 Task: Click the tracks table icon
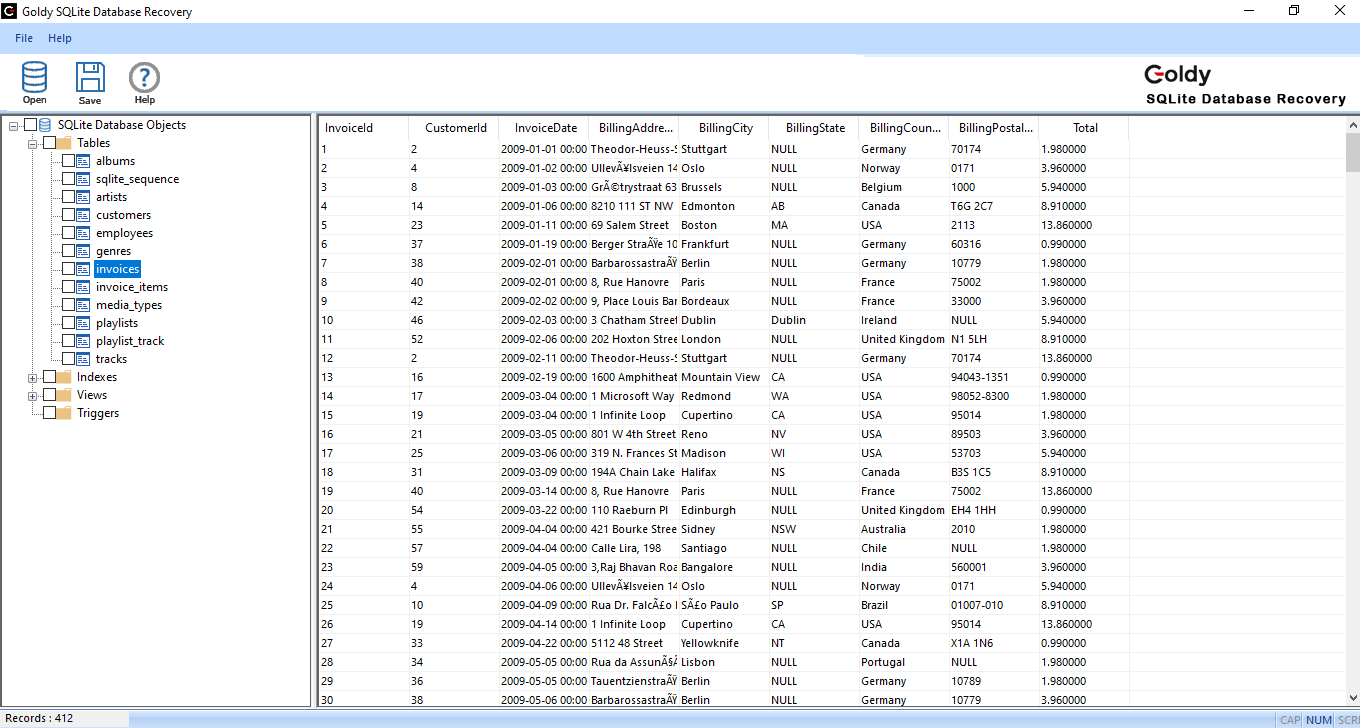pyautogui.click(x=83, y=359)
